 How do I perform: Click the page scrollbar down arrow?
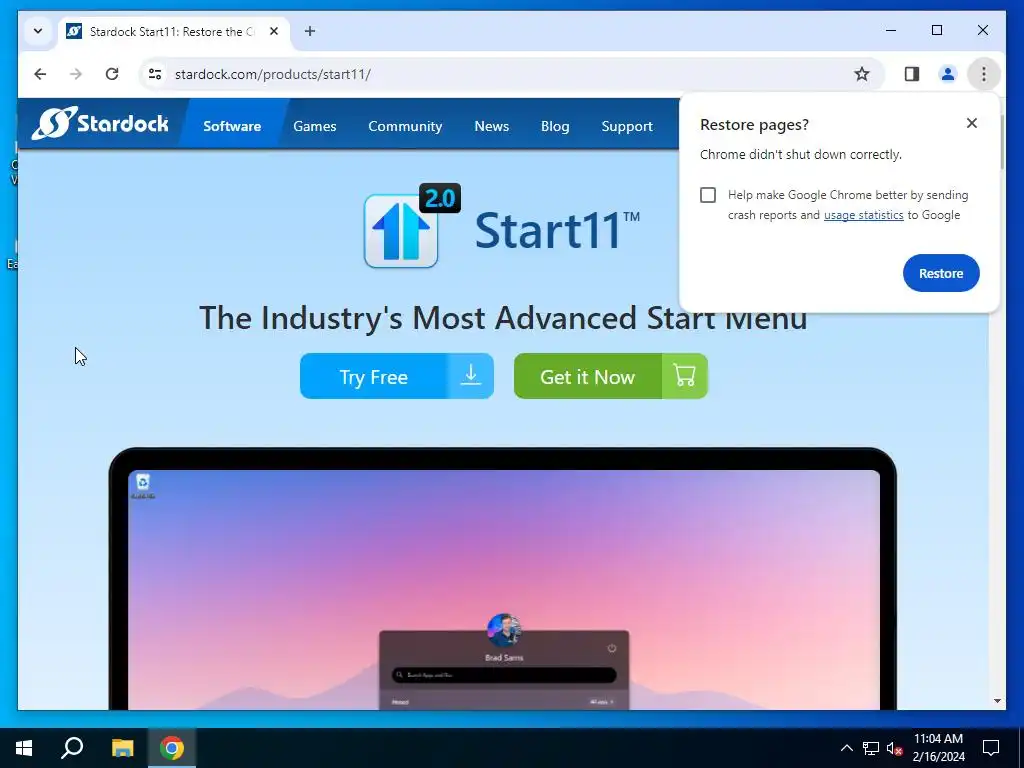click(x=997, y=701)
